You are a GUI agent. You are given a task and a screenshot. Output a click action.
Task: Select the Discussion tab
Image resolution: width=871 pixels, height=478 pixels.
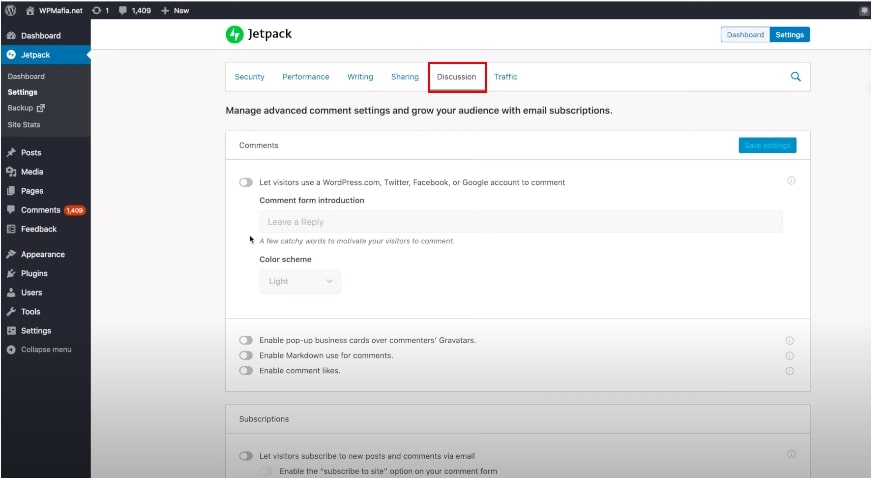tap(457, 77)
